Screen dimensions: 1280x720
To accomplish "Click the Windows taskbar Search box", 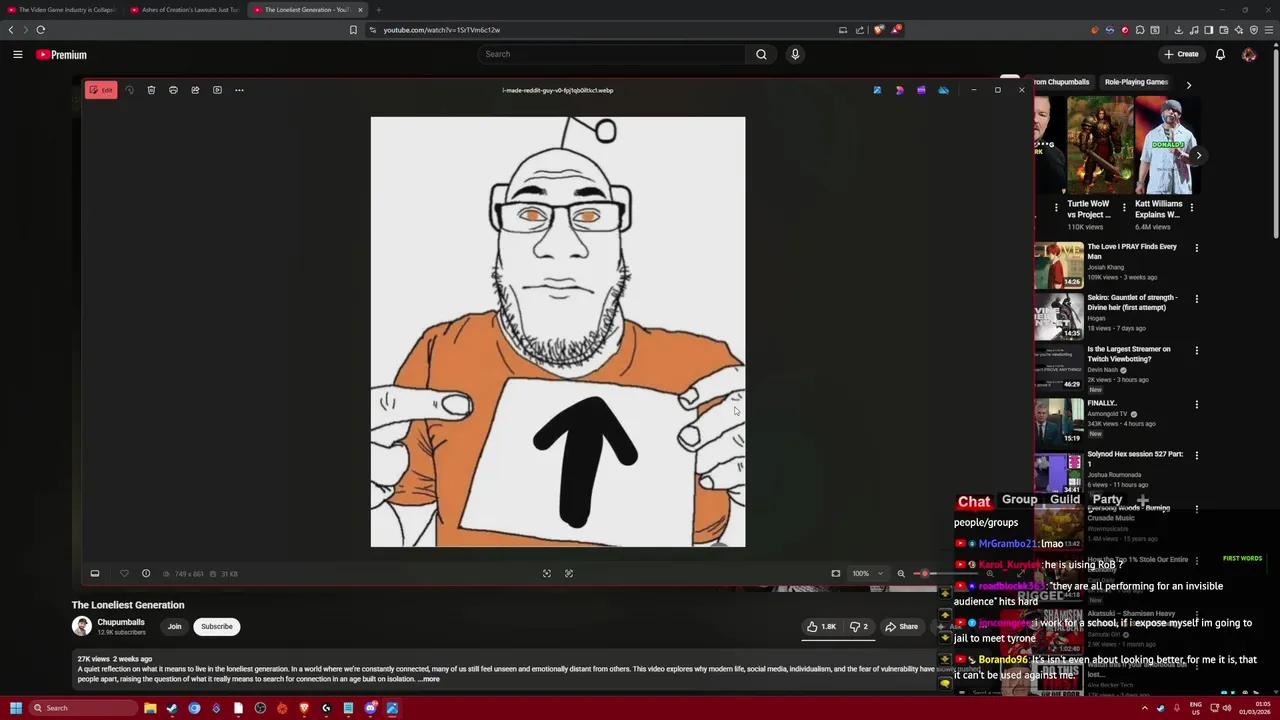I will pyautogui.click(x=84, y=708).
